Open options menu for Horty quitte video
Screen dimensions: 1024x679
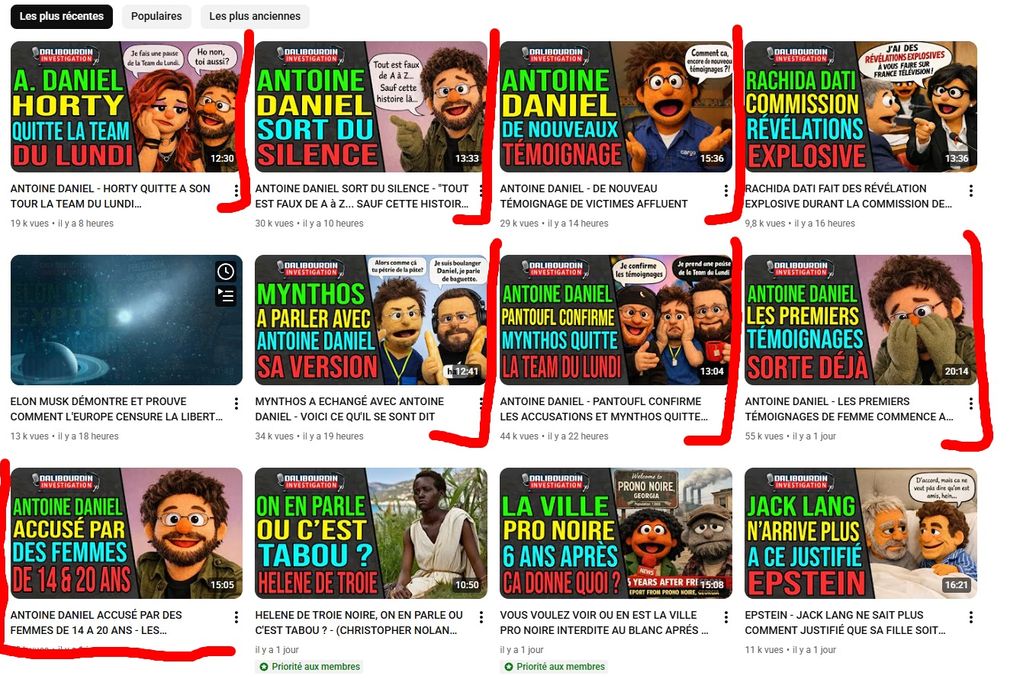click(236, 190)
